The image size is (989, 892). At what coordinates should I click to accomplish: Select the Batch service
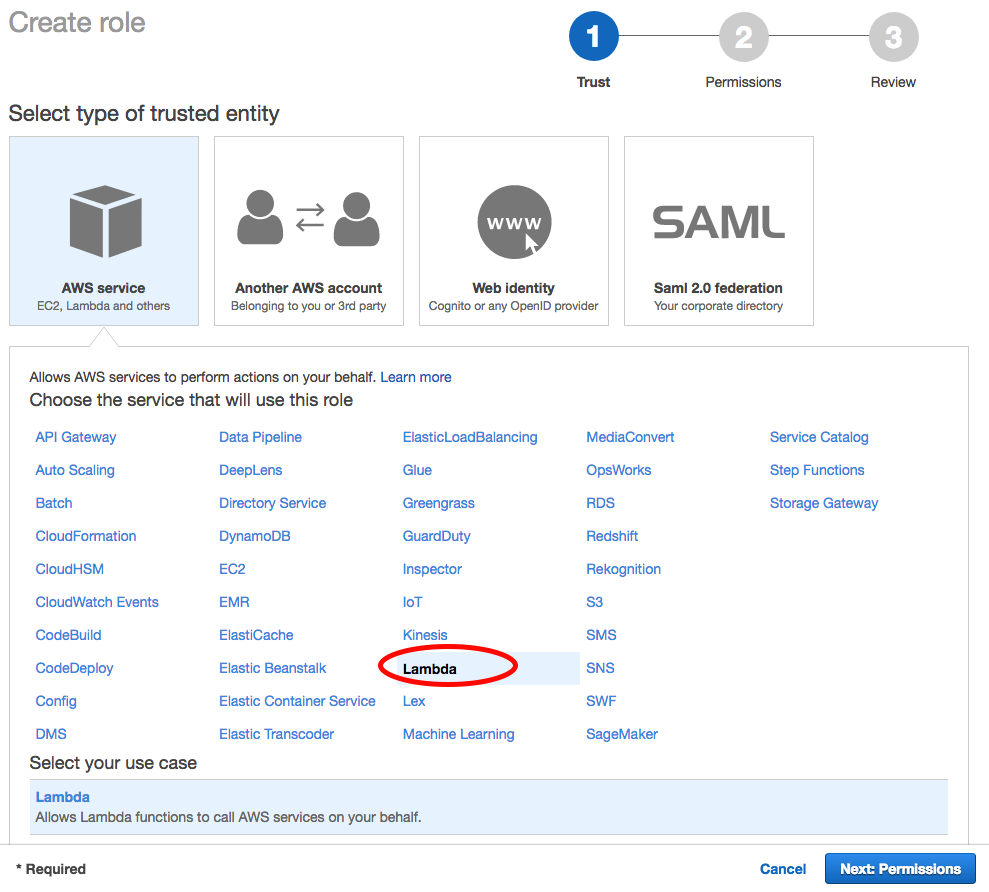coord(54,503)
